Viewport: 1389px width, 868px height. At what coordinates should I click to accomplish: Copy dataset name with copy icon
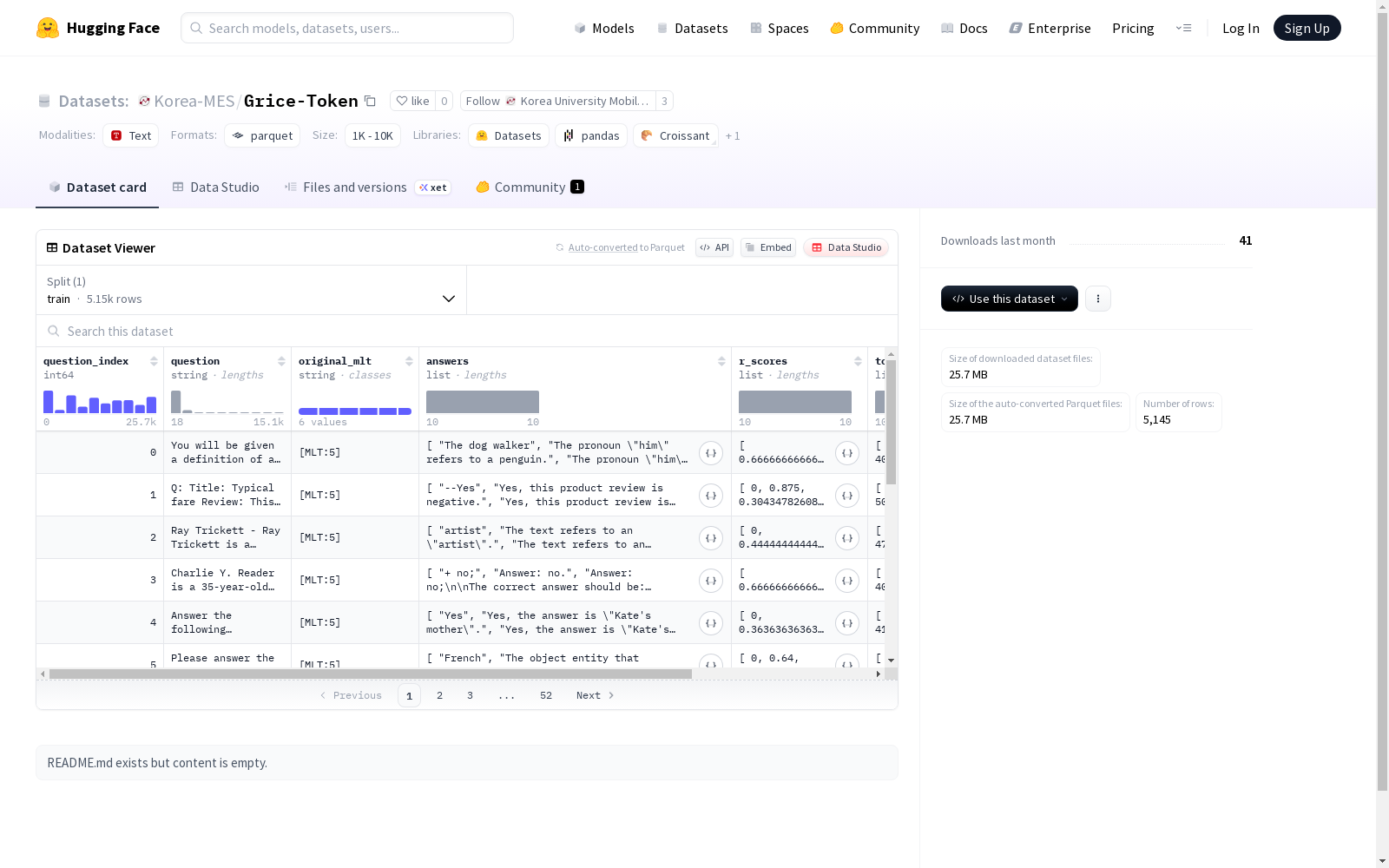click(370, 101)
